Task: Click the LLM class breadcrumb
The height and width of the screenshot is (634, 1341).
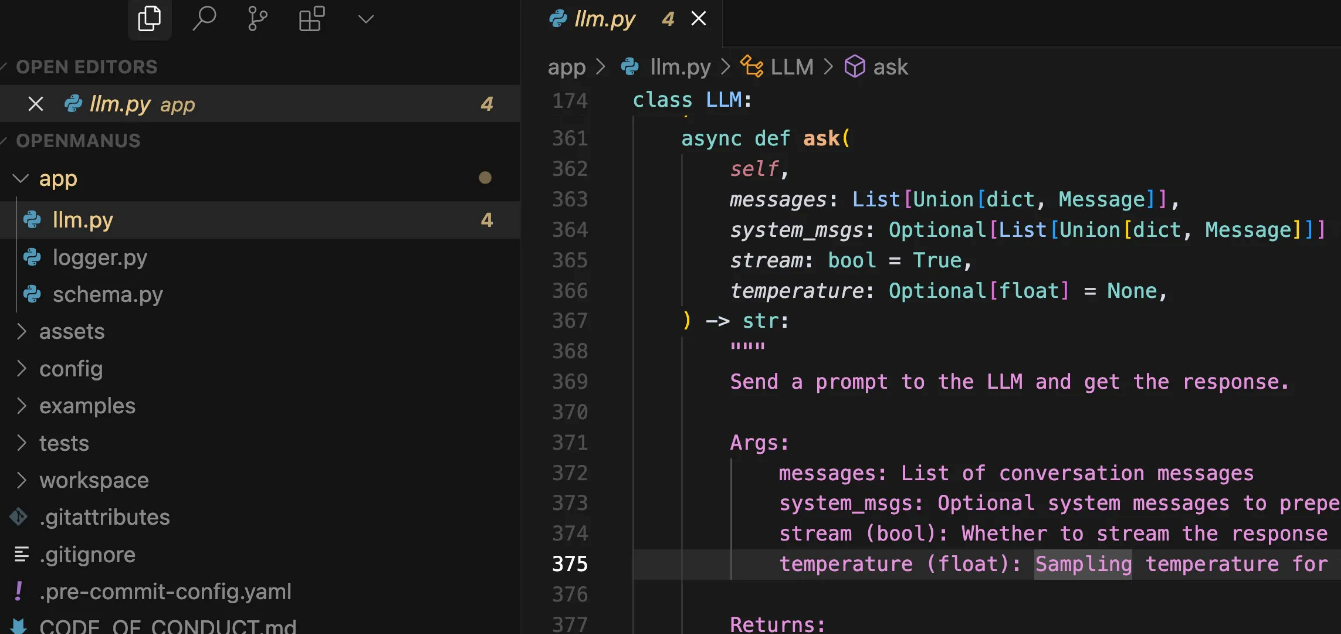Action: click(x=791, y=67)
